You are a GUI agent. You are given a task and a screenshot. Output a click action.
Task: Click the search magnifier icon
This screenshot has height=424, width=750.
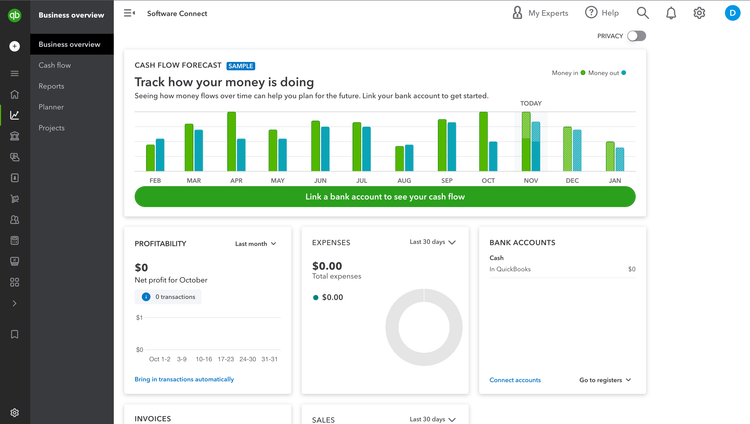tap(643, 13)
